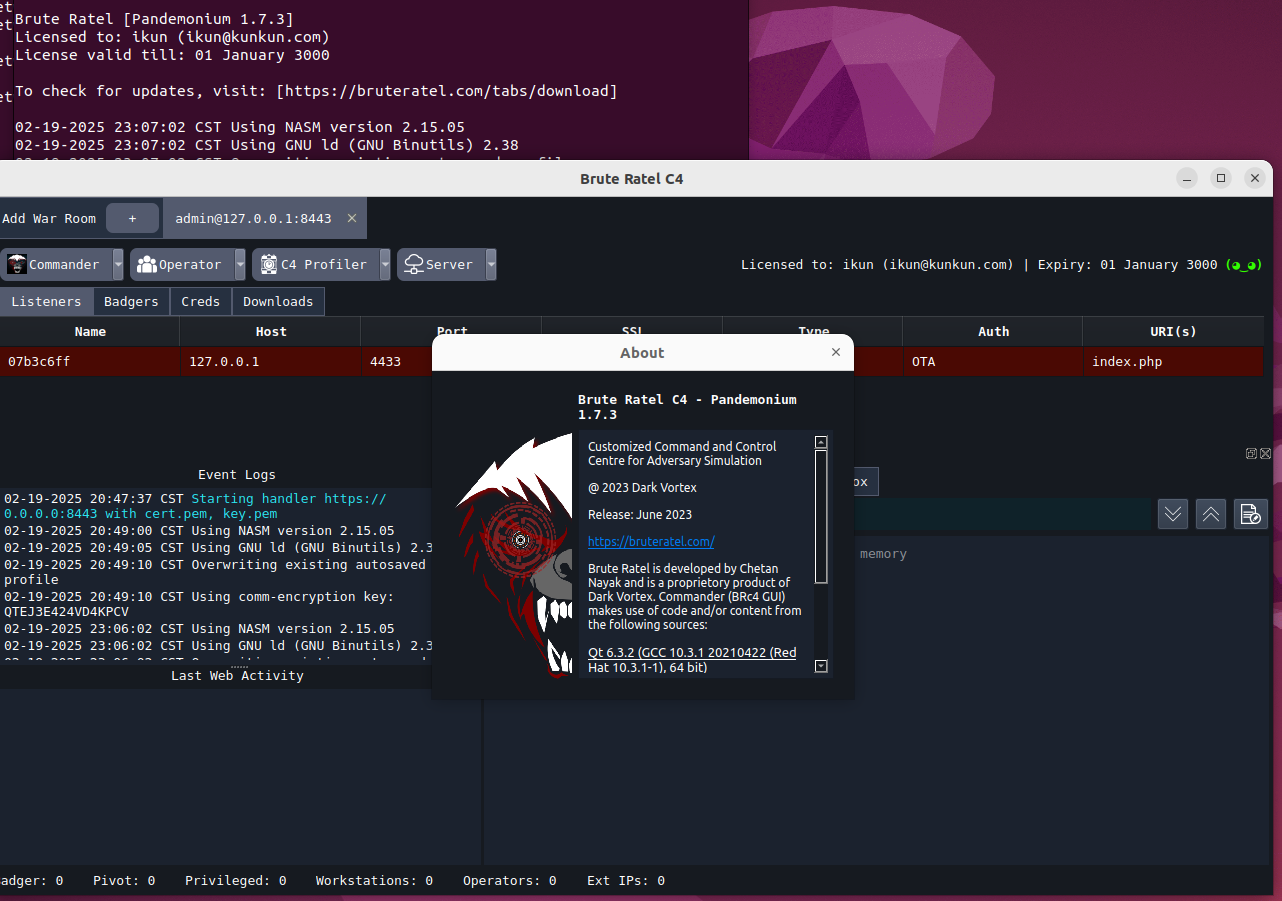Viewport: 1282px width, 901px height.
Task: Click the Pivot: 0 status entry
Action: click(124, 881)
